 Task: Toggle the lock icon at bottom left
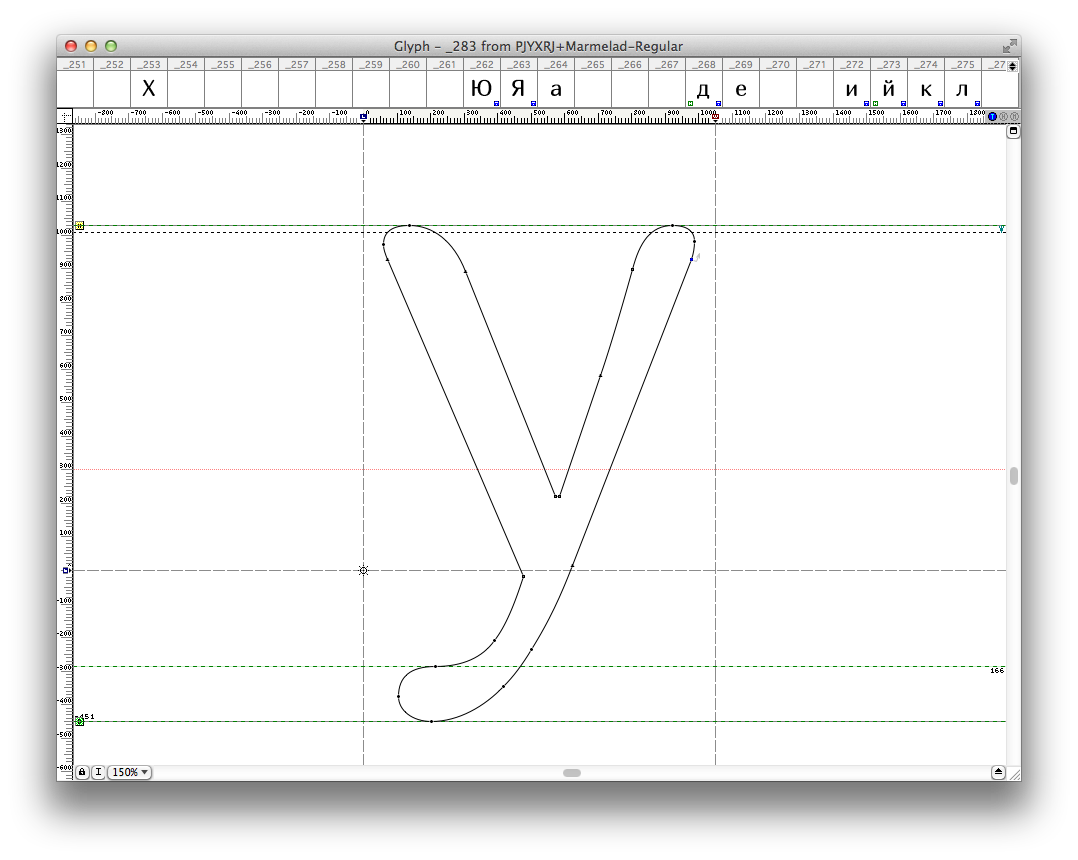click(x=82, y=772)
